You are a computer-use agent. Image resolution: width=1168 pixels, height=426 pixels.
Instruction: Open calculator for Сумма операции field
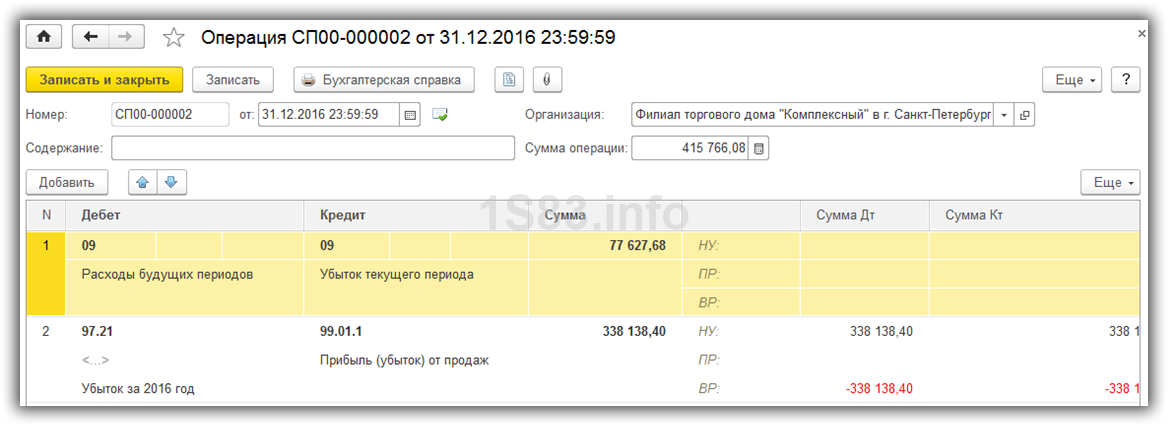tap(759, 149)
